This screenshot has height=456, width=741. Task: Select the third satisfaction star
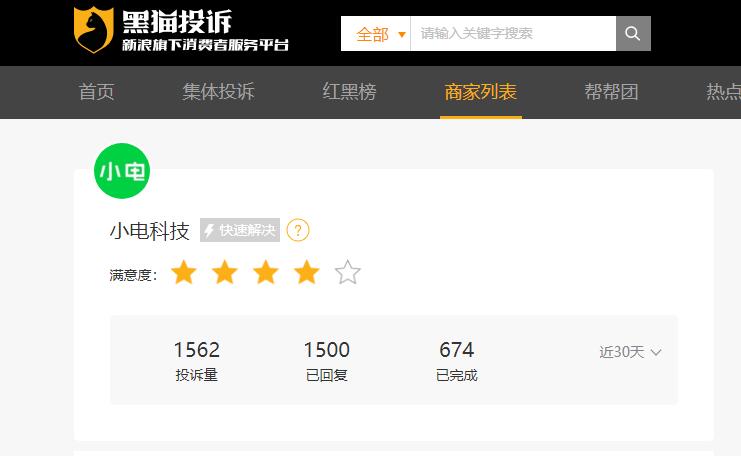click(x=266, y=273)
